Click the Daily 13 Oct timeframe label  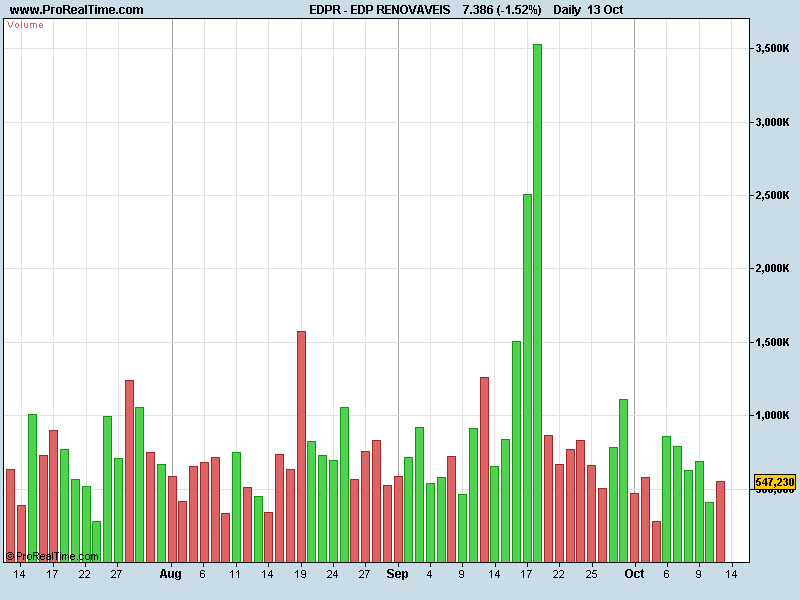pos(588,10)
